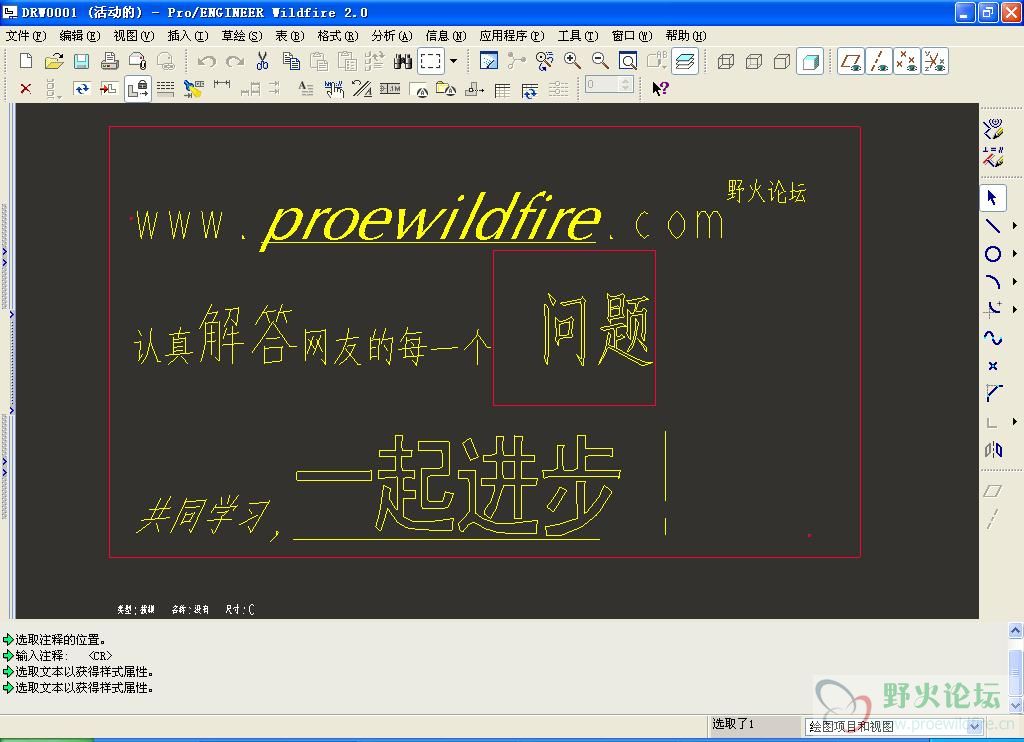The height and width of the screenshot is (742, 1024).
Task: Select the line sketch tool
Action: pyautogui.click(x=993, y=226)
